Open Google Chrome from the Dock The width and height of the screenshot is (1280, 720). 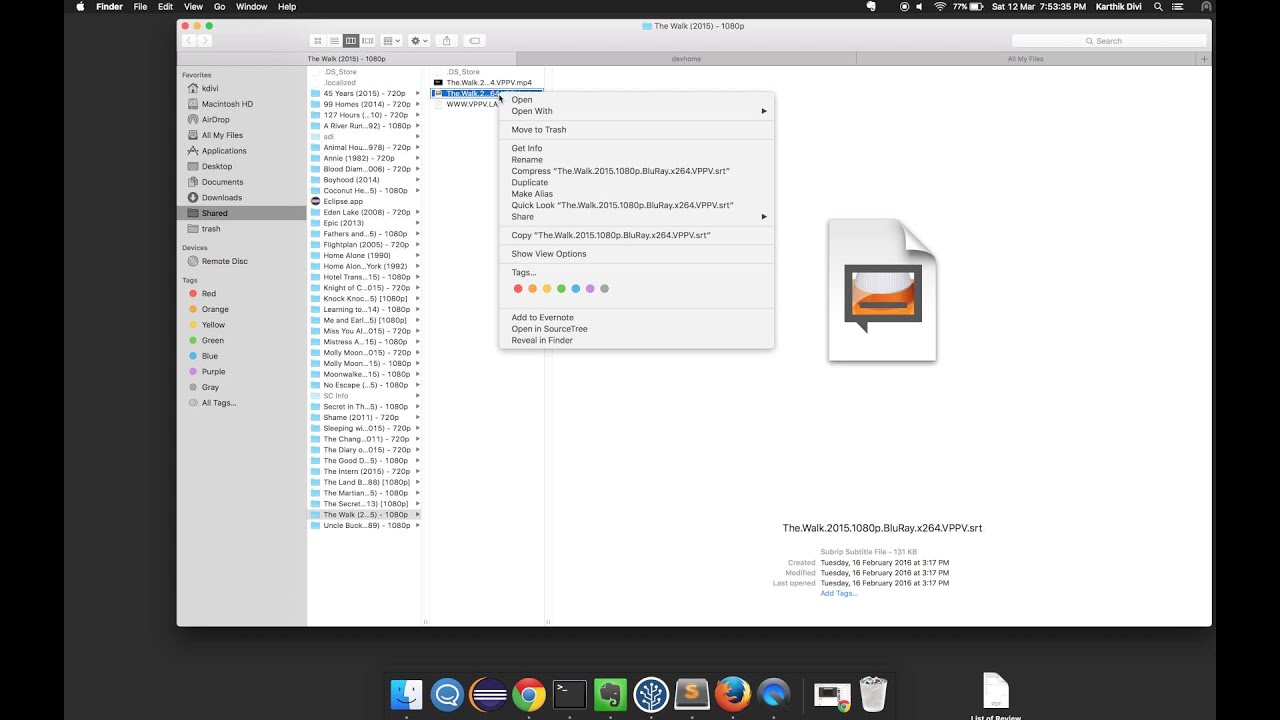click(x=529, y=694)
